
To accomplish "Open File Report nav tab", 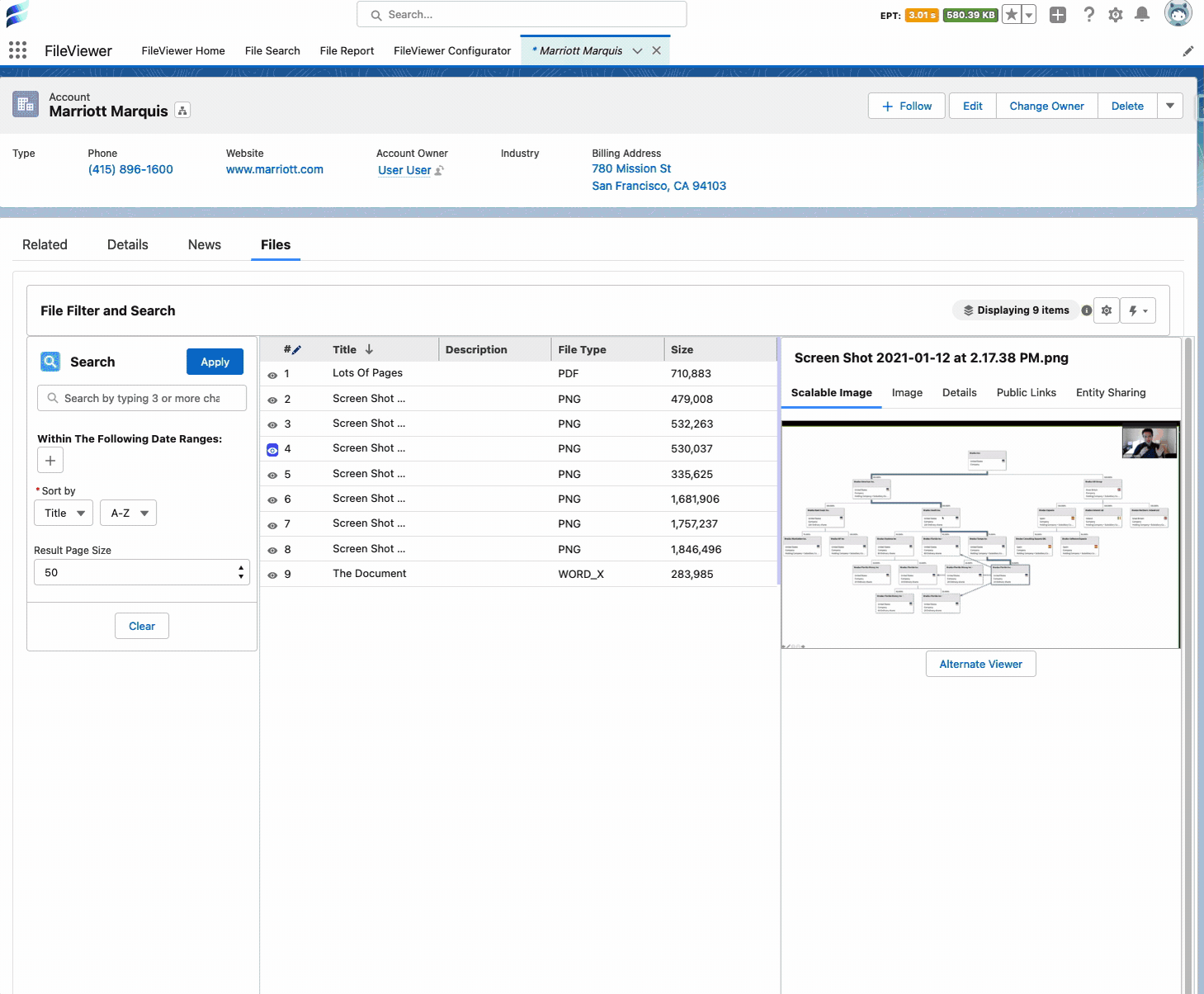I will tap(347, 51).
